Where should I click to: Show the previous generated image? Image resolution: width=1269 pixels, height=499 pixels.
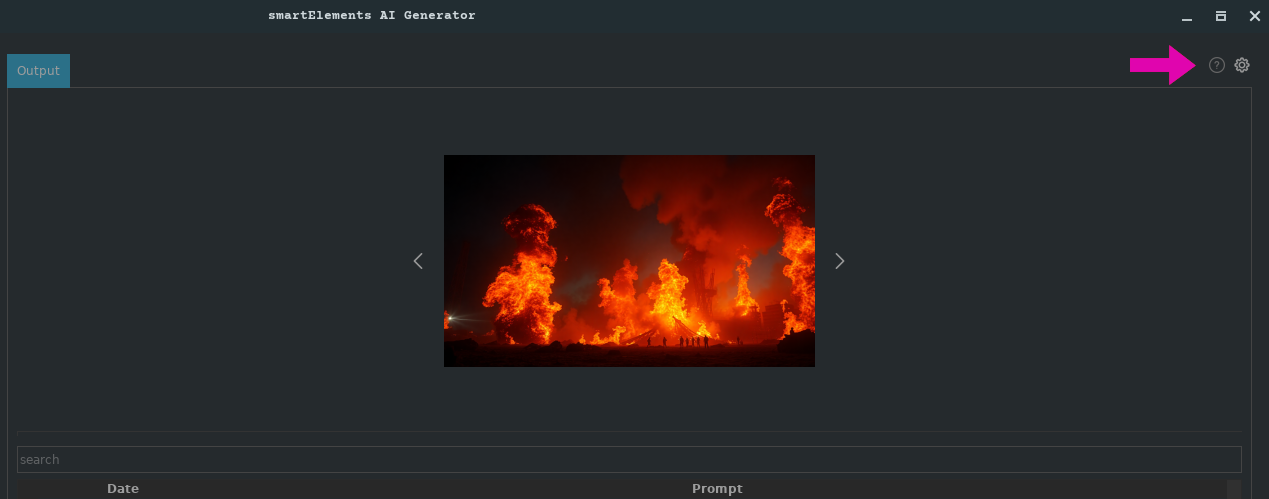418,261
